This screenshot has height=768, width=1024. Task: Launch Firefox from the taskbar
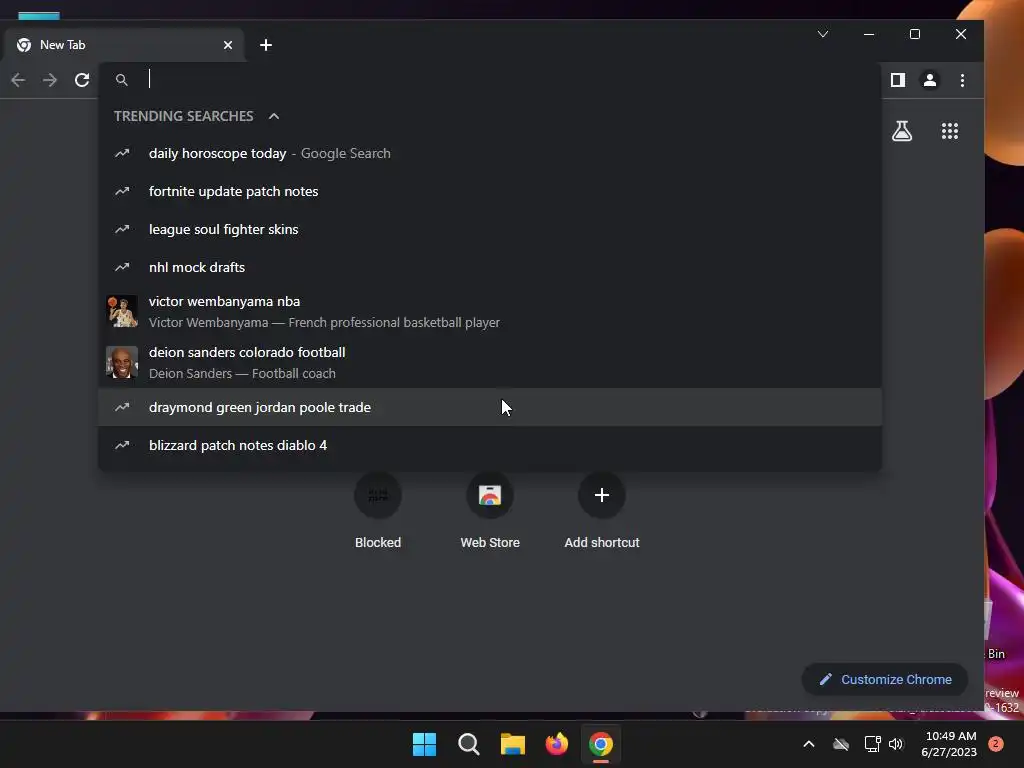pos(556,744)
